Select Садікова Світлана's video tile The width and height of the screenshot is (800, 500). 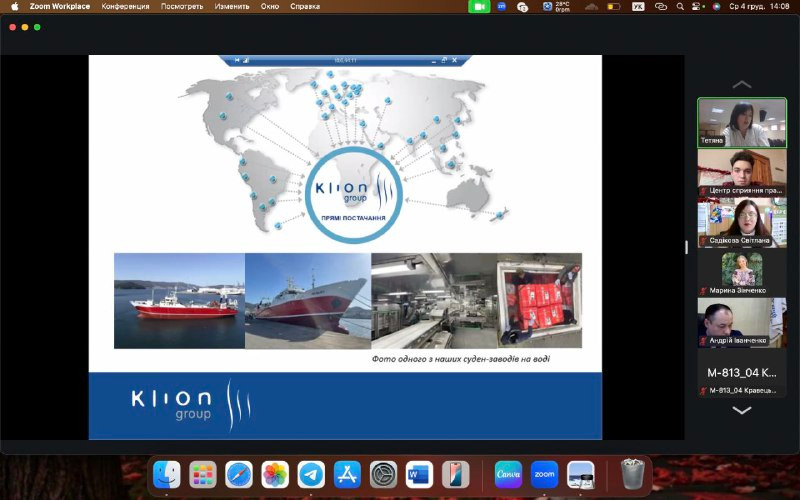point(741,222)
